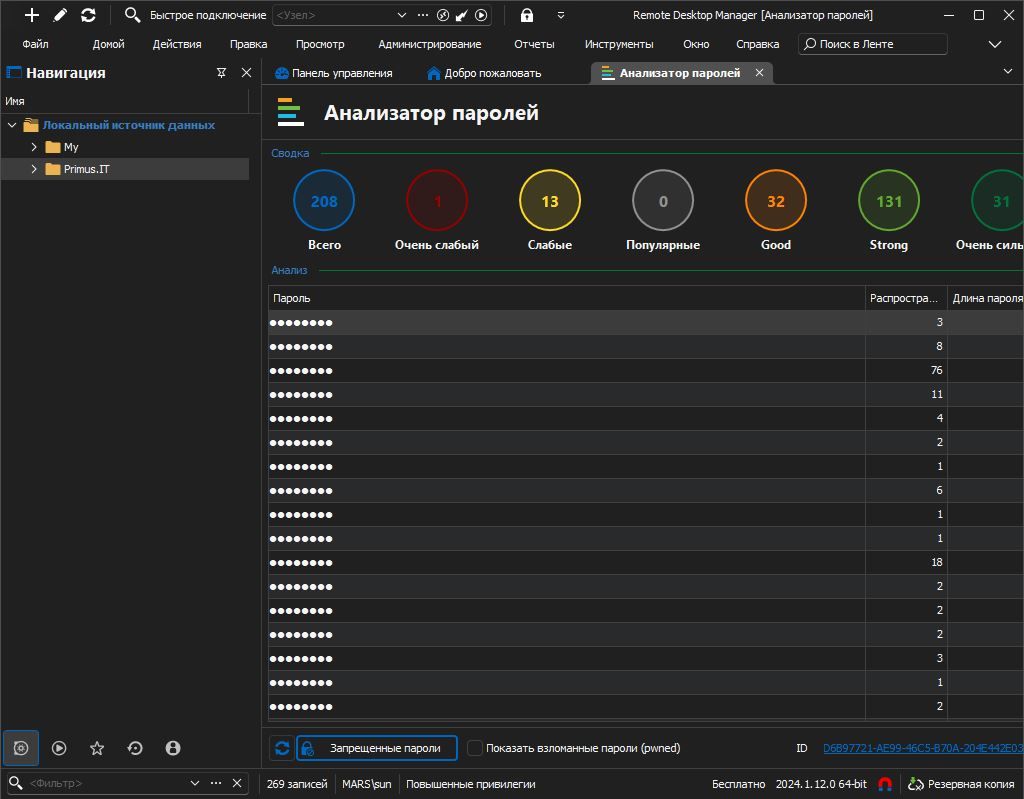Open the Инструменты ribbon tab
Viewport: 1024px width, 799px height.
[619, 44]
